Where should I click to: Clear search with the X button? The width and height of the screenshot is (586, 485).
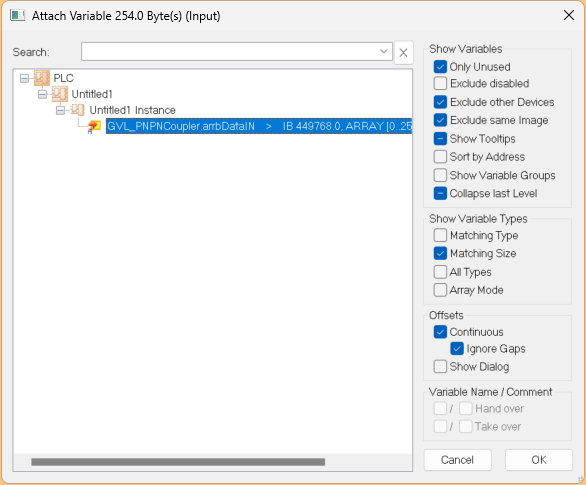[403, 52]
